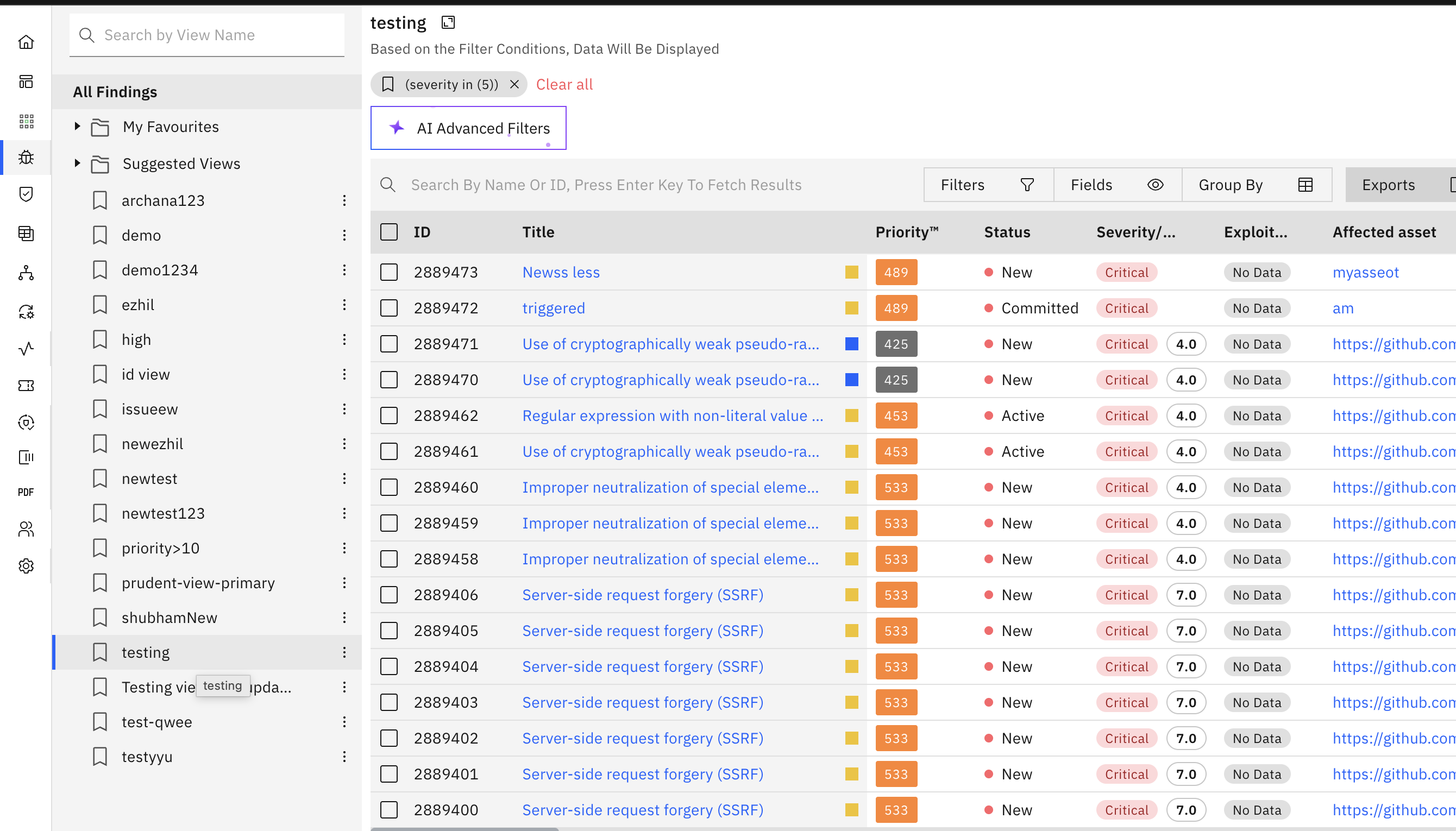
Task: Click the home icon in sidebar
Action: 26,42
